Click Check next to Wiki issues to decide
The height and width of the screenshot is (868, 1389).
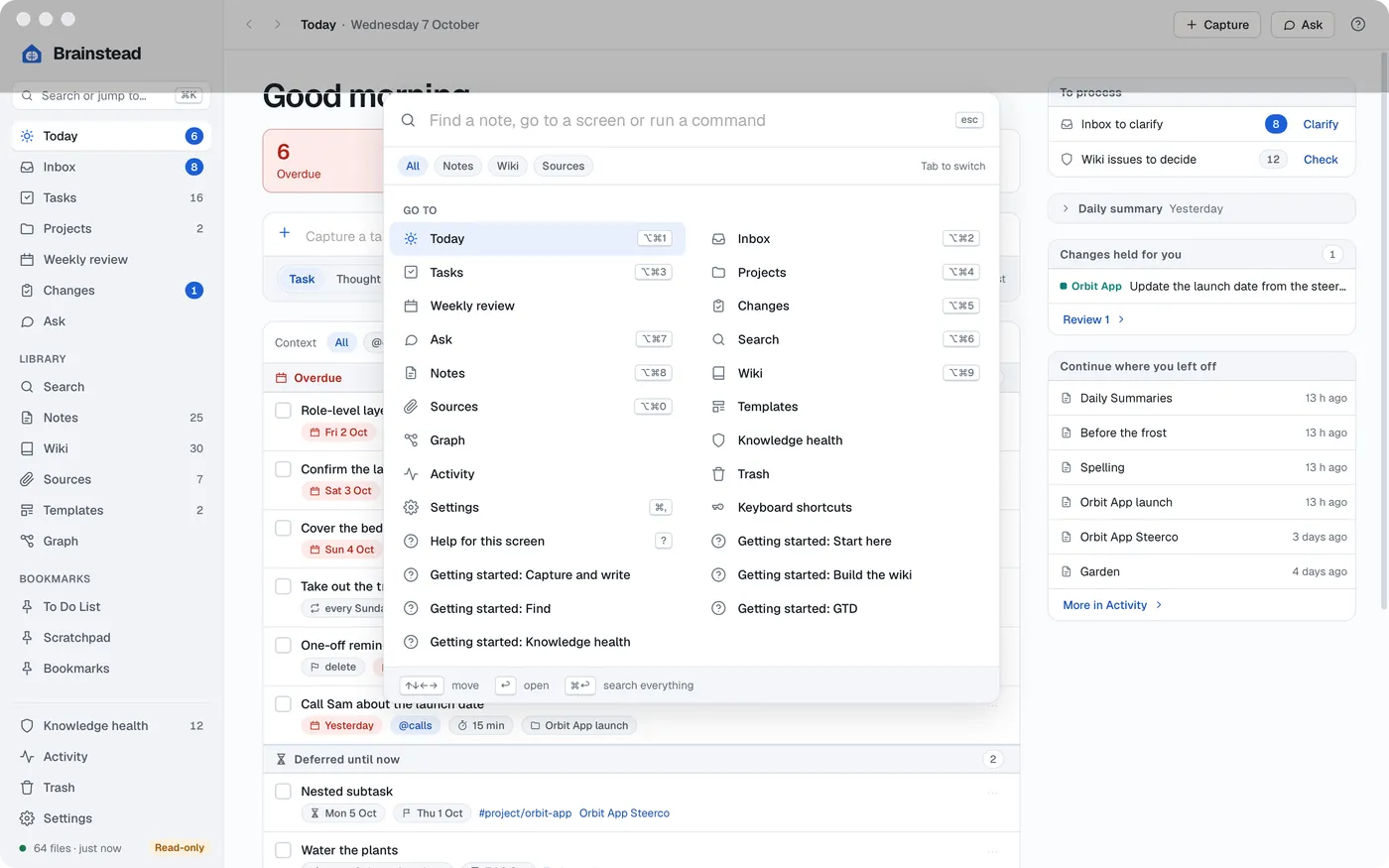(1321, 160)
